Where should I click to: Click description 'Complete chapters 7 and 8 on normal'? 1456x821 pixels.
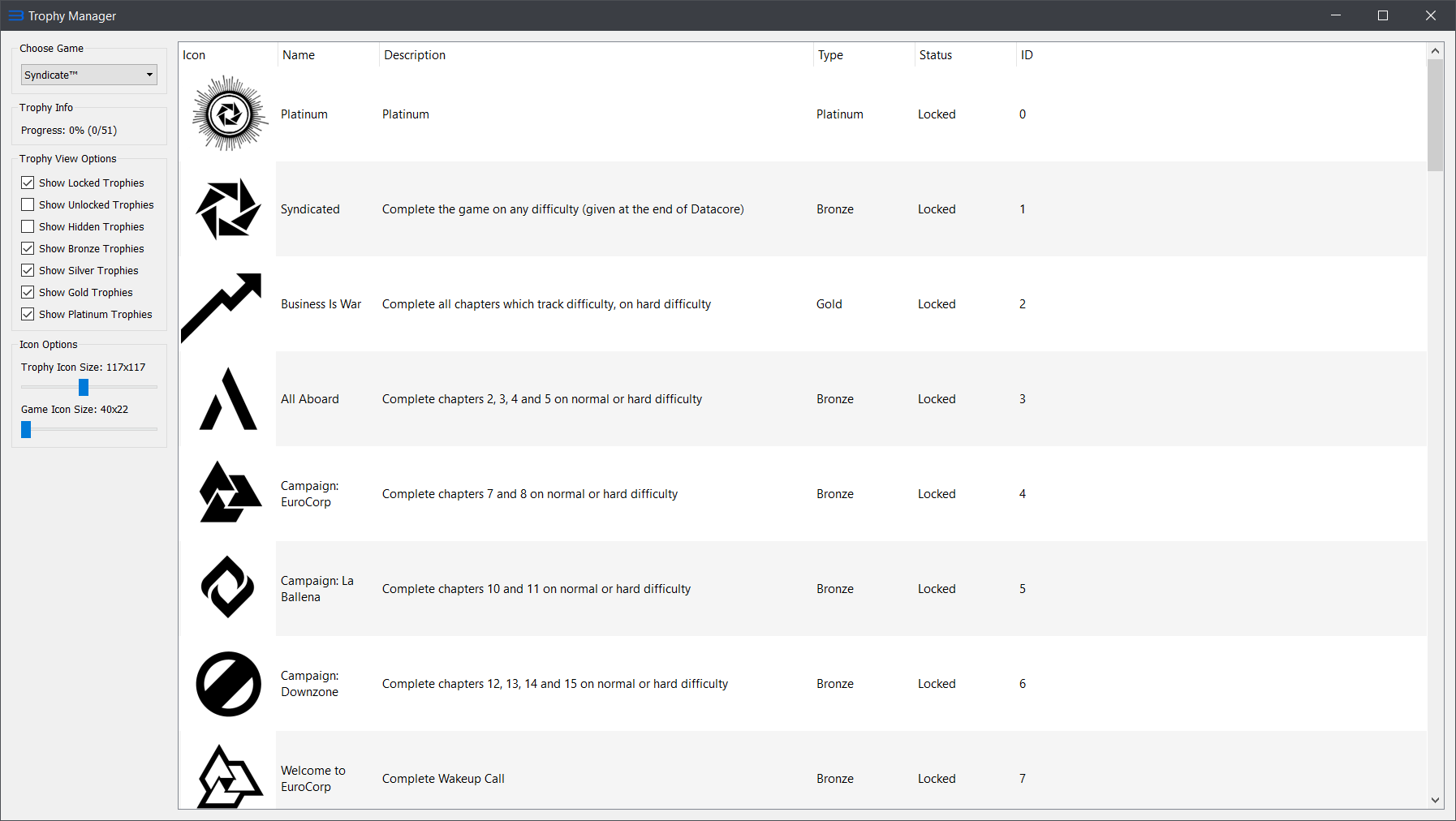point(530,494)
